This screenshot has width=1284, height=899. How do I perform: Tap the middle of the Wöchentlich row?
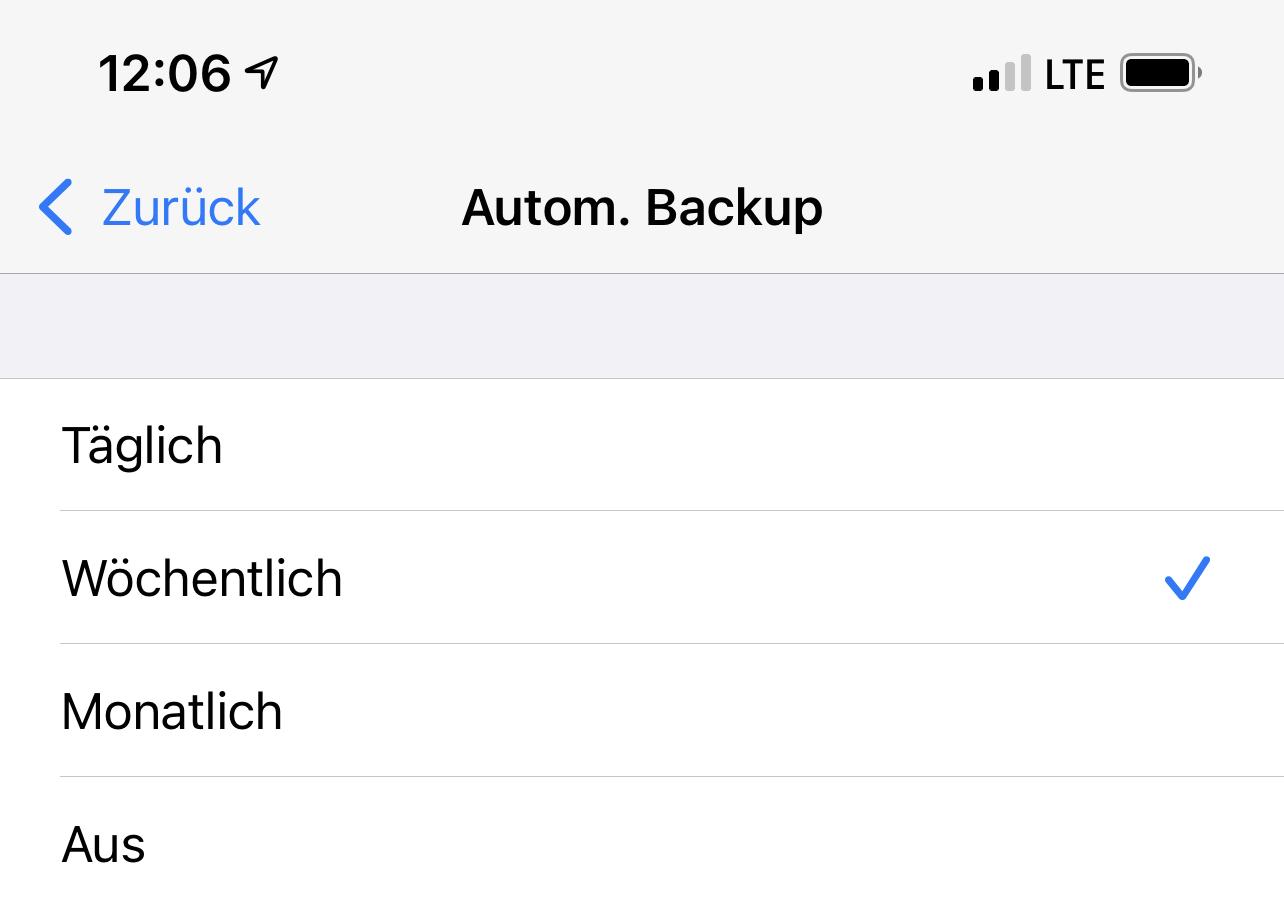click(x=642, y=578)
